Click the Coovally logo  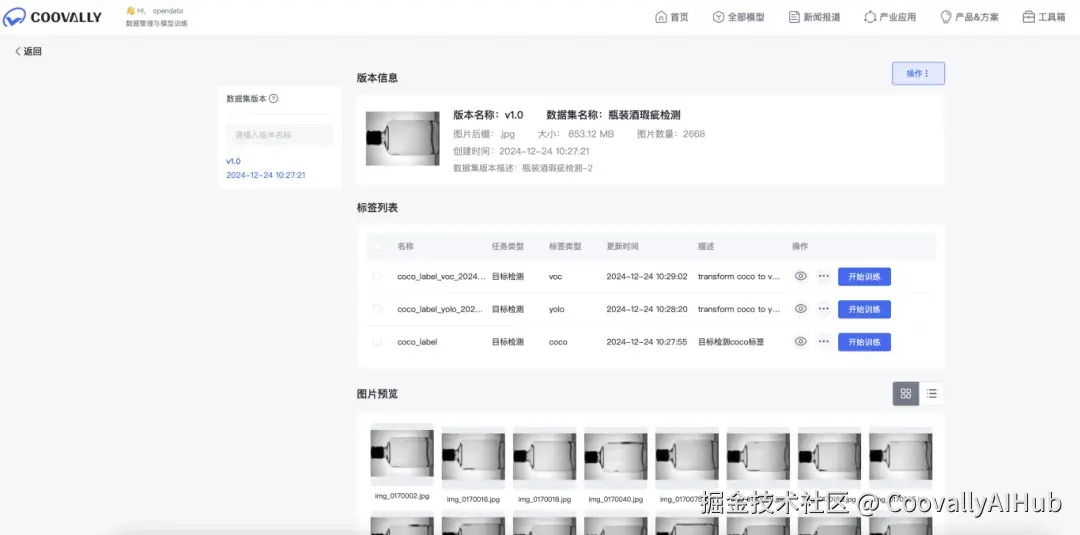coord(52,17)
